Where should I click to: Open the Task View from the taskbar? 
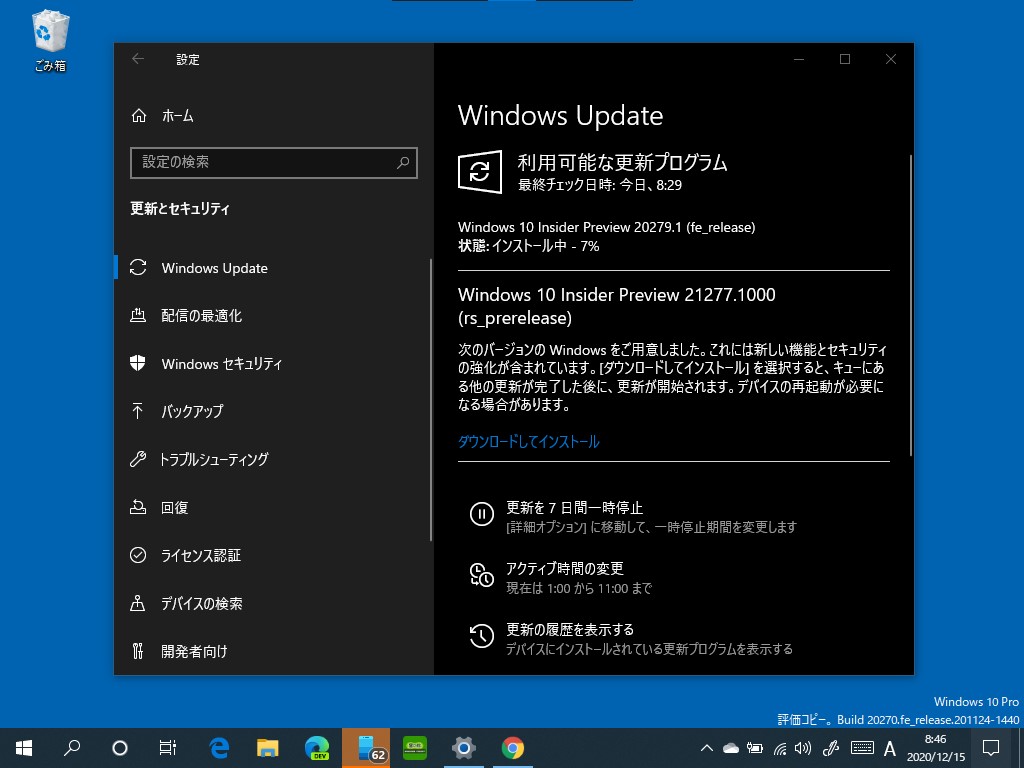167,747
